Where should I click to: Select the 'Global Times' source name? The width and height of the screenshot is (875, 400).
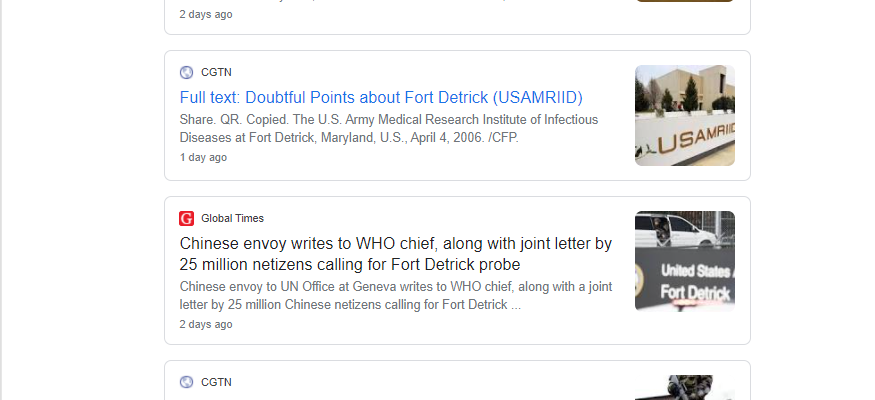[233, 219]
